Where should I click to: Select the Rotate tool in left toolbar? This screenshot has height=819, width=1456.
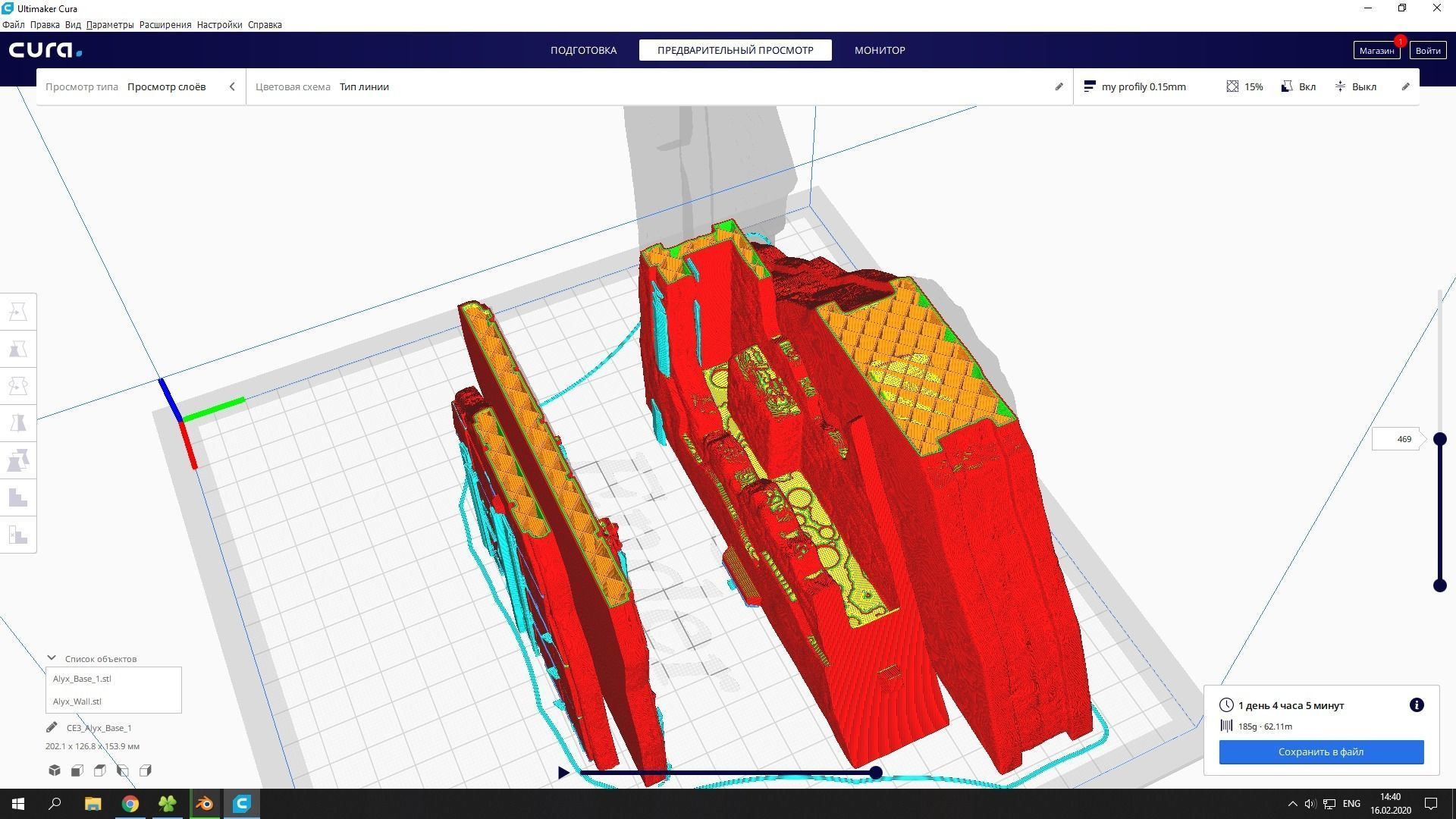pyautogui.click(x=18, y=386)
